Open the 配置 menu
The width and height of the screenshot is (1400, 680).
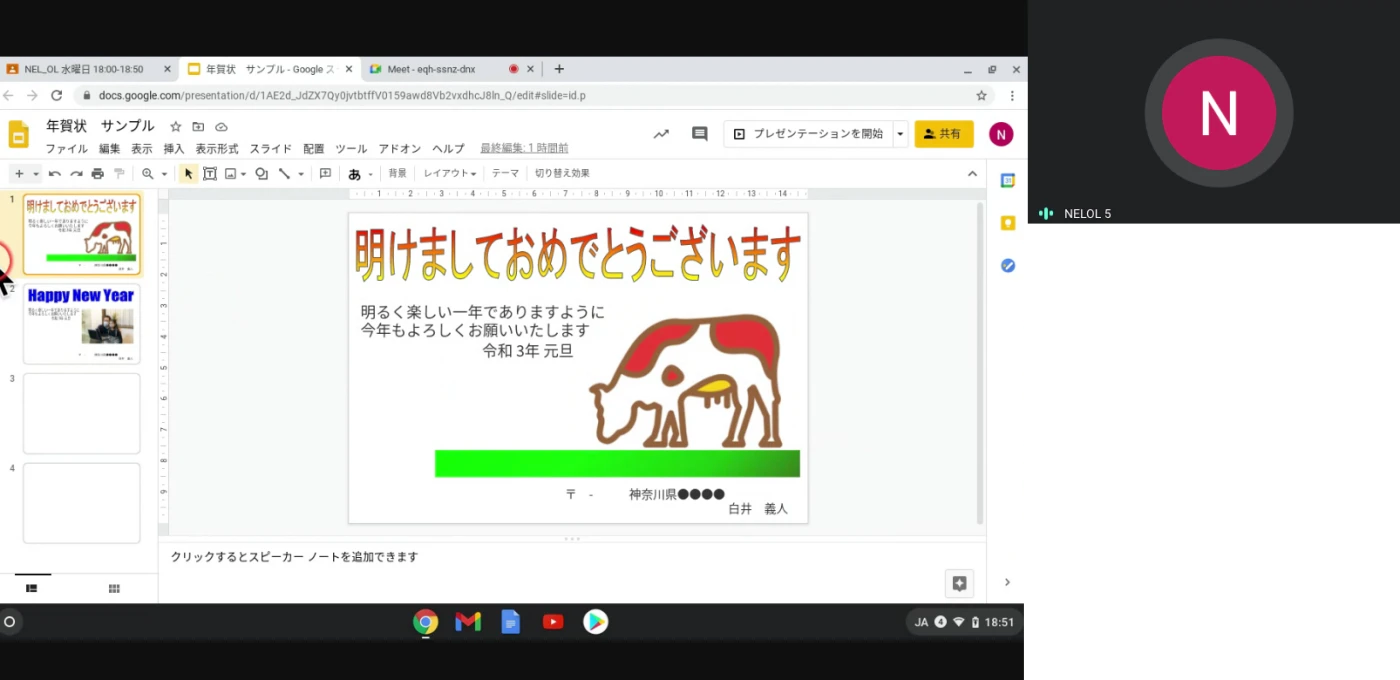tap(314, 149)
